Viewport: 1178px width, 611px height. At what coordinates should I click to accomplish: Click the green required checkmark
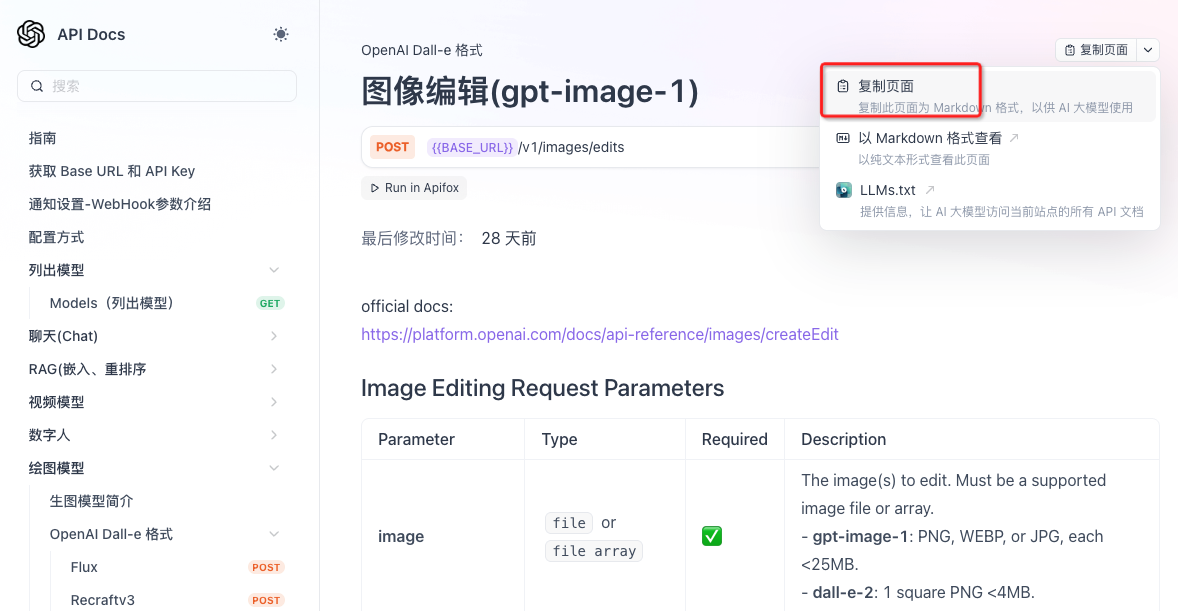tap(711, 536)
